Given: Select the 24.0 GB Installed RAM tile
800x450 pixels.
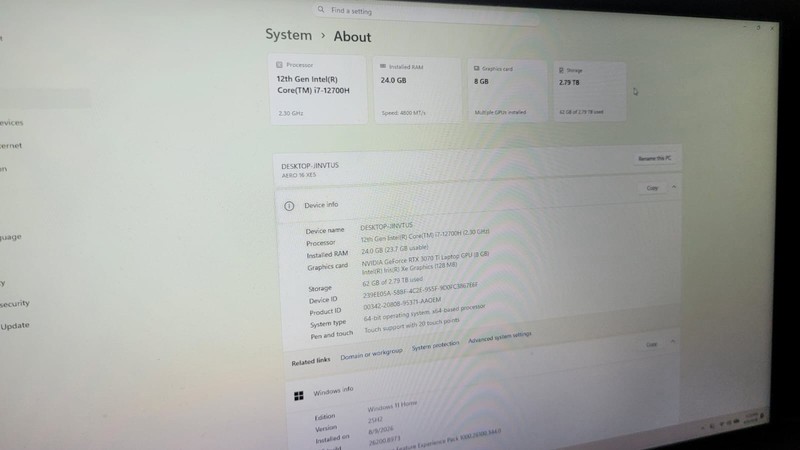Looking at the screenshot, I should coord(417,89).
